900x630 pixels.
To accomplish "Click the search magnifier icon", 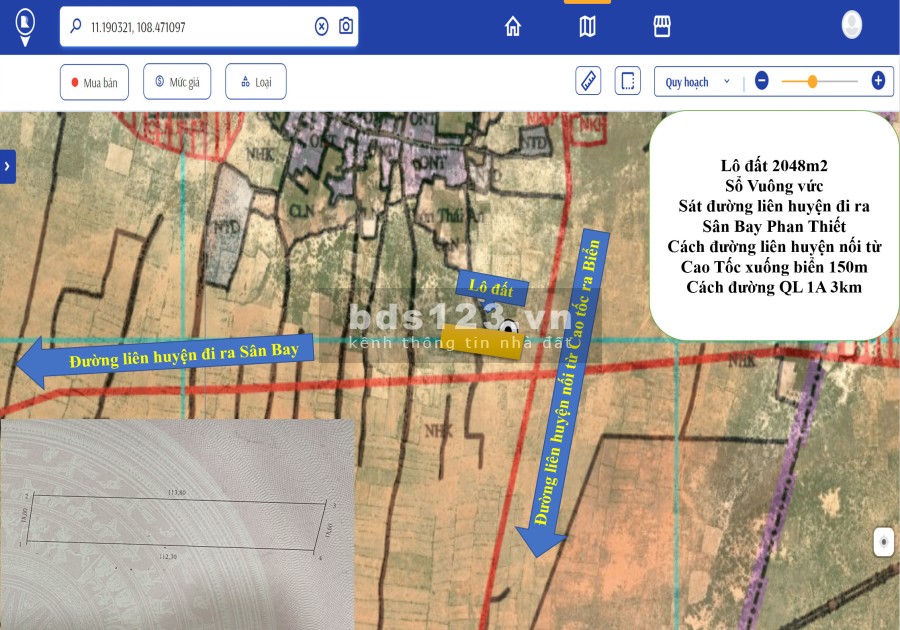I will point(76,26).
